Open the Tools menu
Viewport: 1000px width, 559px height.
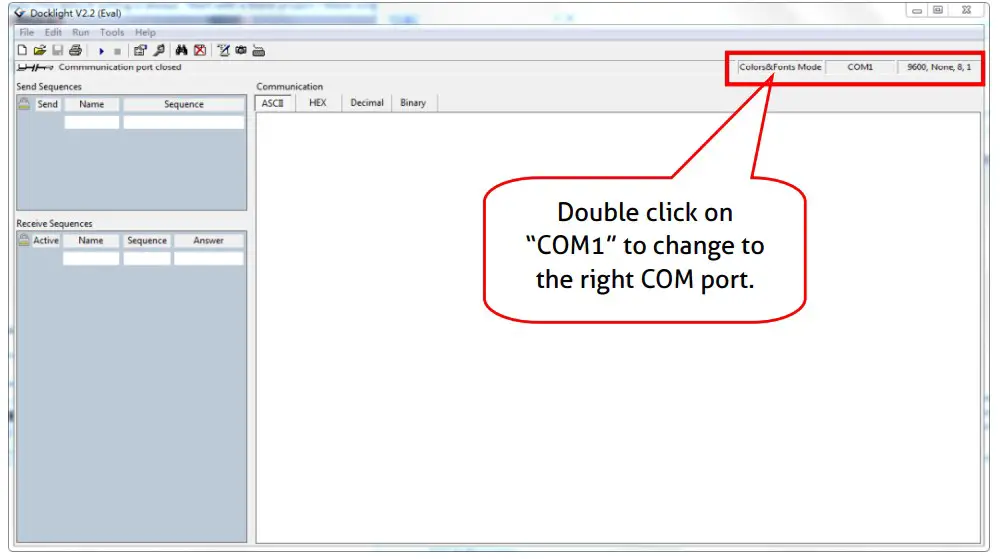point(112,33)
